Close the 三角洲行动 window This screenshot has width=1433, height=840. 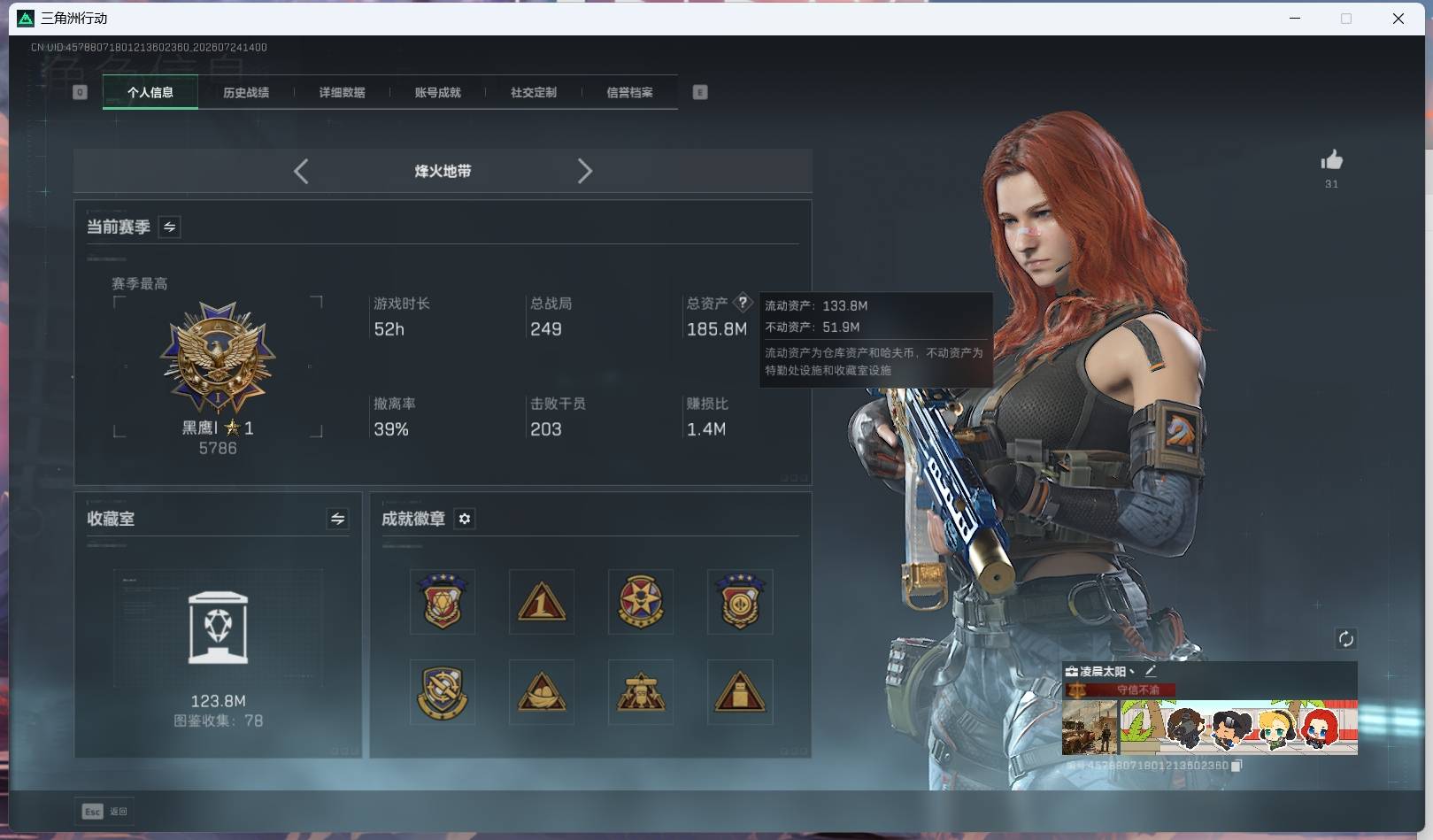(x=1398, y=18)
